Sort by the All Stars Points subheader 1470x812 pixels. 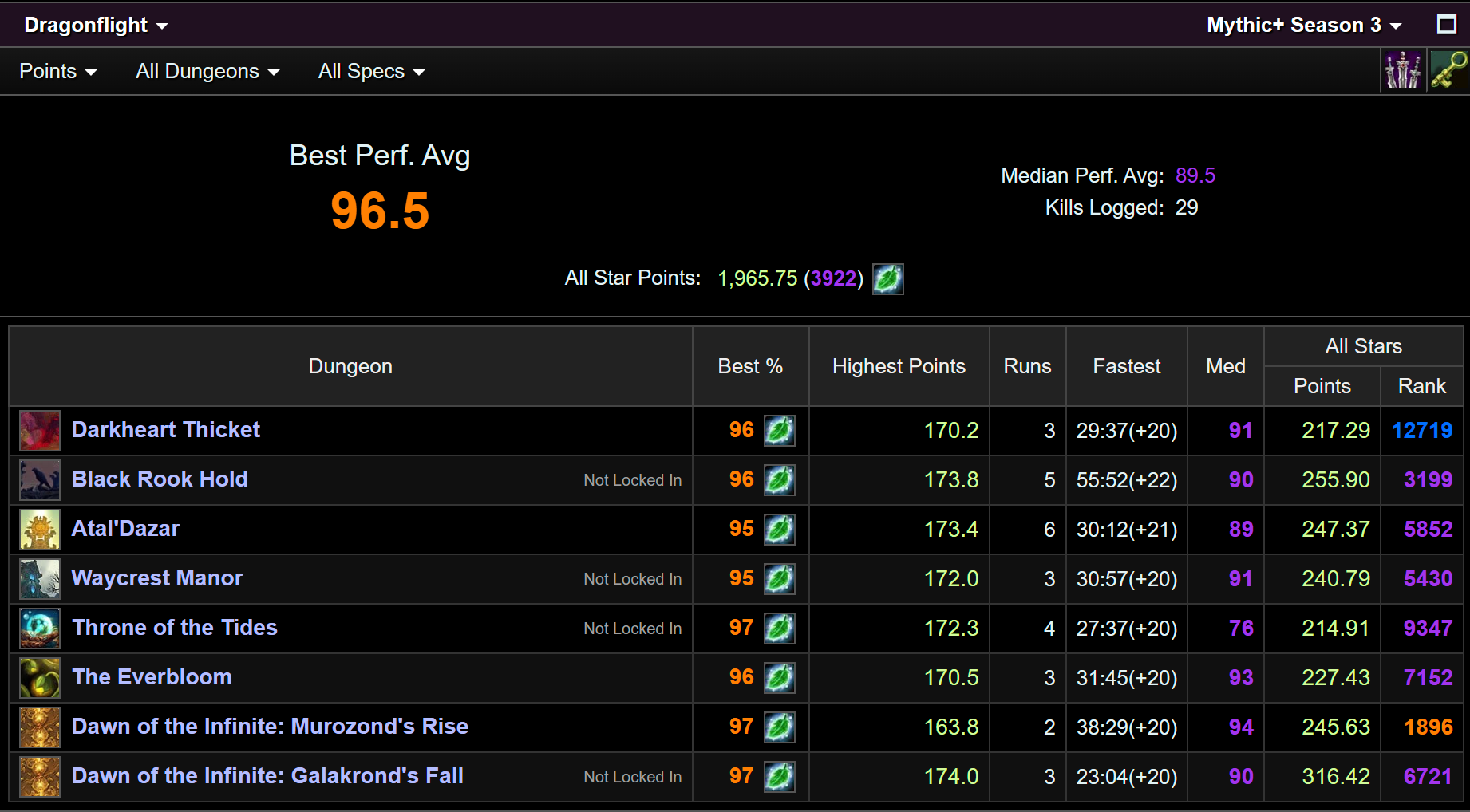coord(1322,386)
